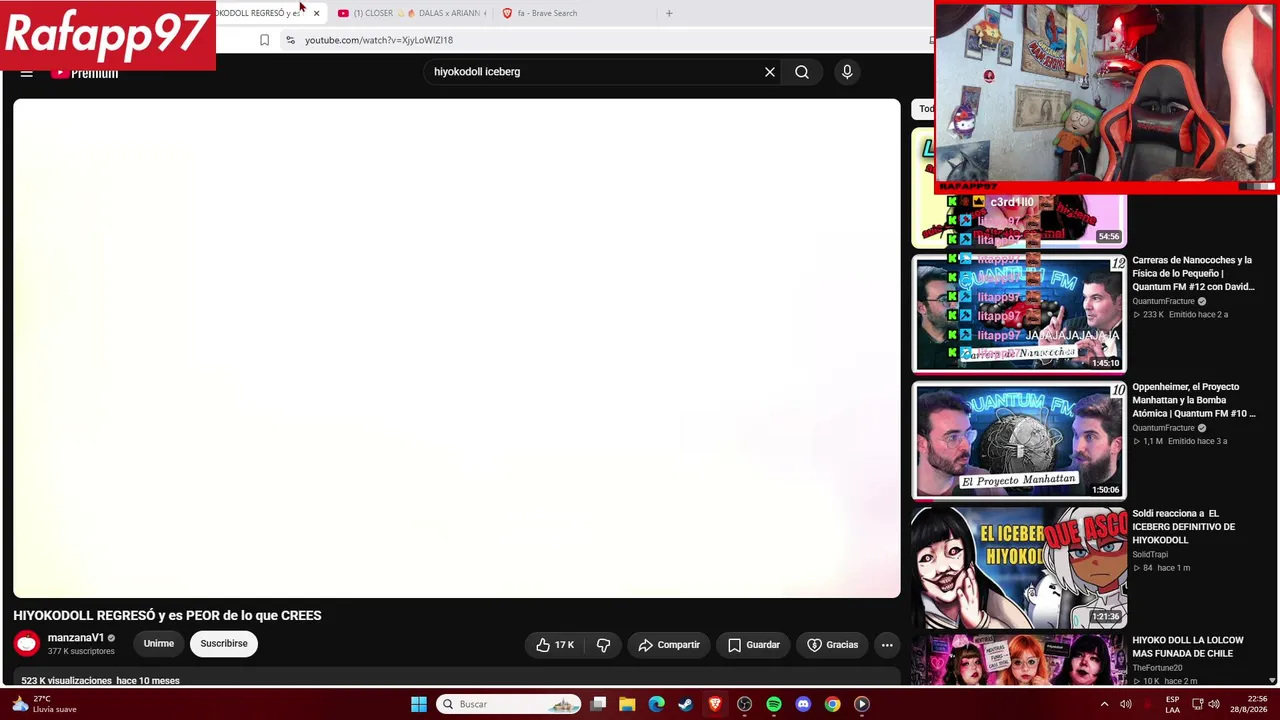Run search with the magnifier button
The width and height of the screenshot is (1280, 720).
[x=802, y=72]
